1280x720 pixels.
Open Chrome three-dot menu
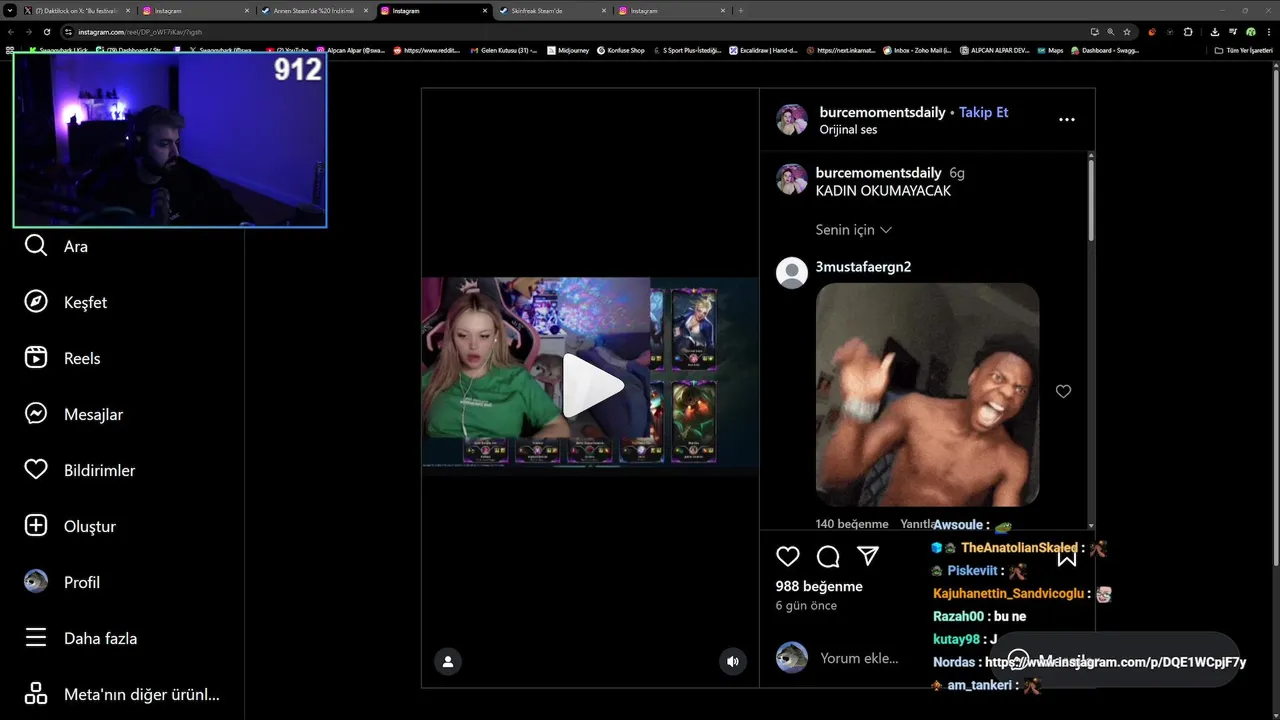[x=1270, y=32]
